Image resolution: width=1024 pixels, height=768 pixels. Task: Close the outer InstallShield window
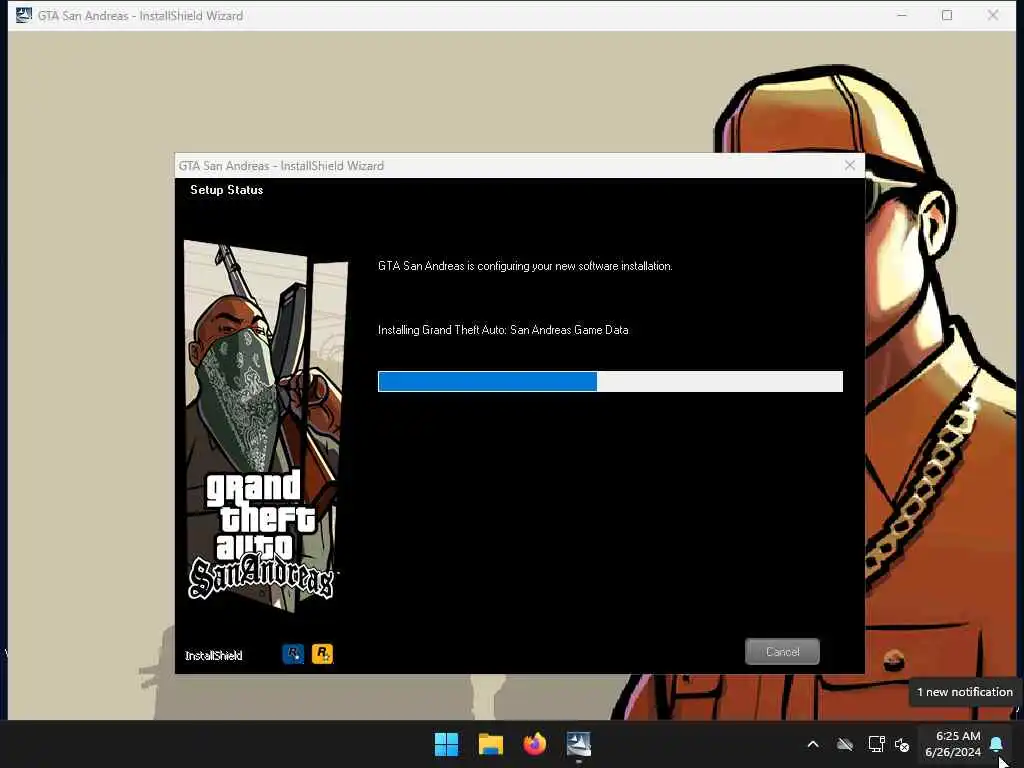(x=993, y=15)
